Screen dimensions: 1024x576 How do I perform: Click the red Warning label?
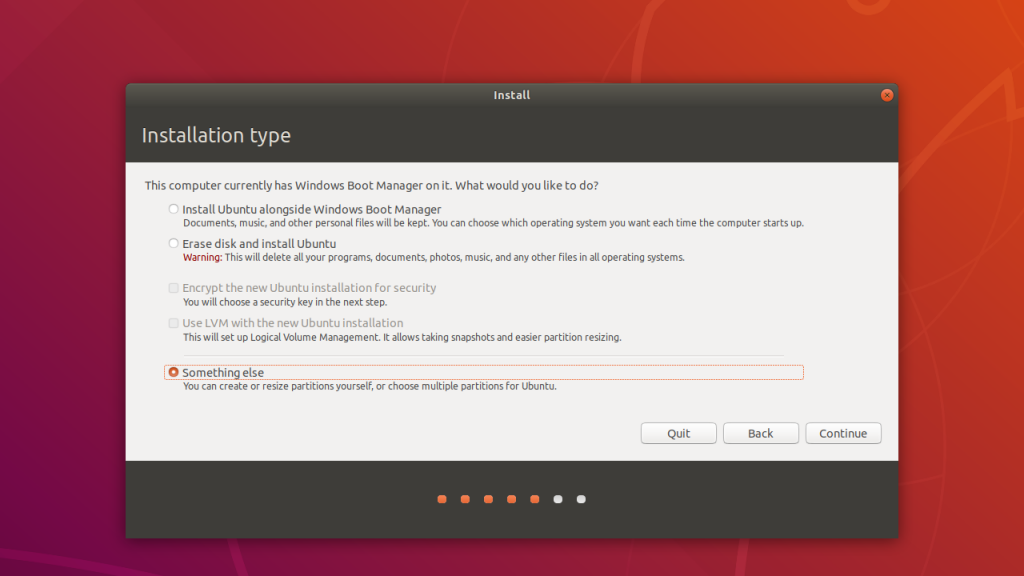click(202, 257)
